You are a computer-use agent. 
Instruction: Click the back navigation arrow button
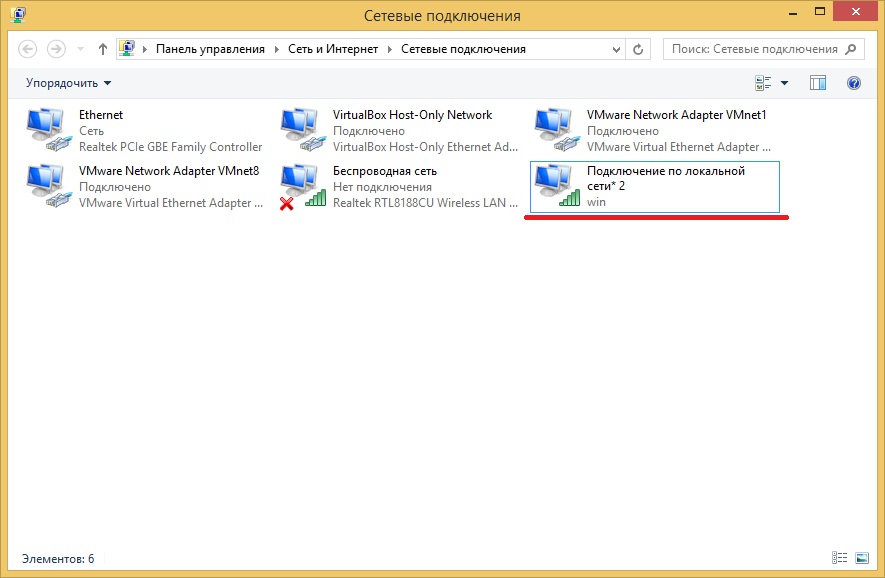[x=28, y=49]
